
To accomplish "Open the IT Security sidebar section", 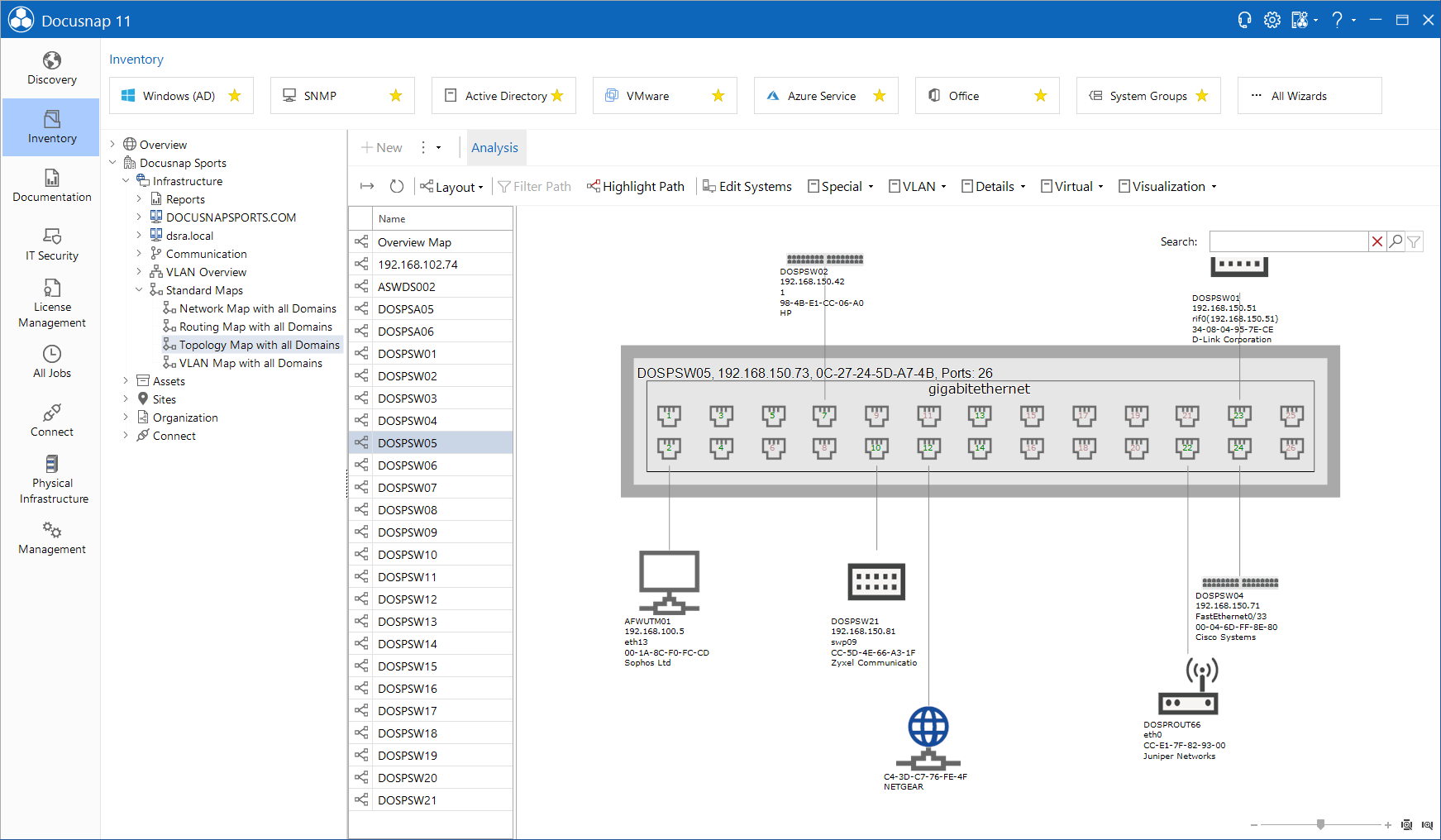I will tap(51, 245).
